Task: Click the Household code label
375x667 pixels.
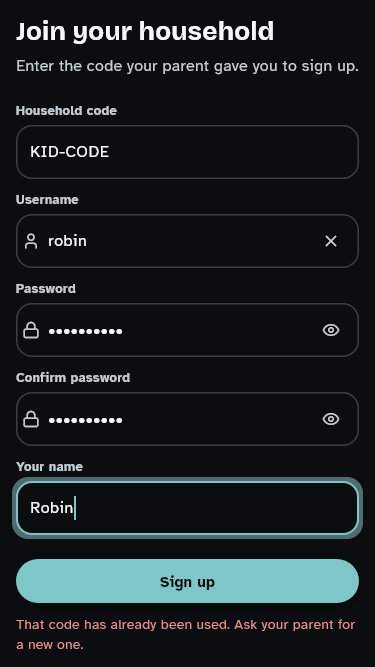Action: (x=66, y=111)
